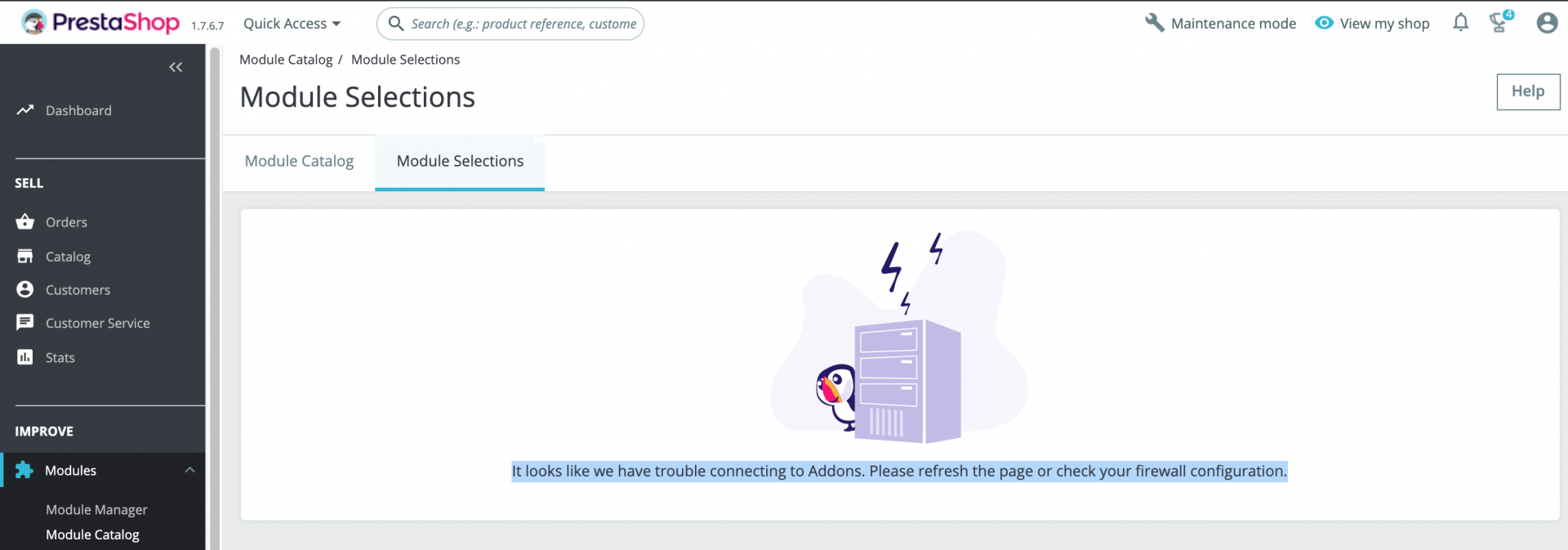Select the Module Selections tab

(460, 162)
